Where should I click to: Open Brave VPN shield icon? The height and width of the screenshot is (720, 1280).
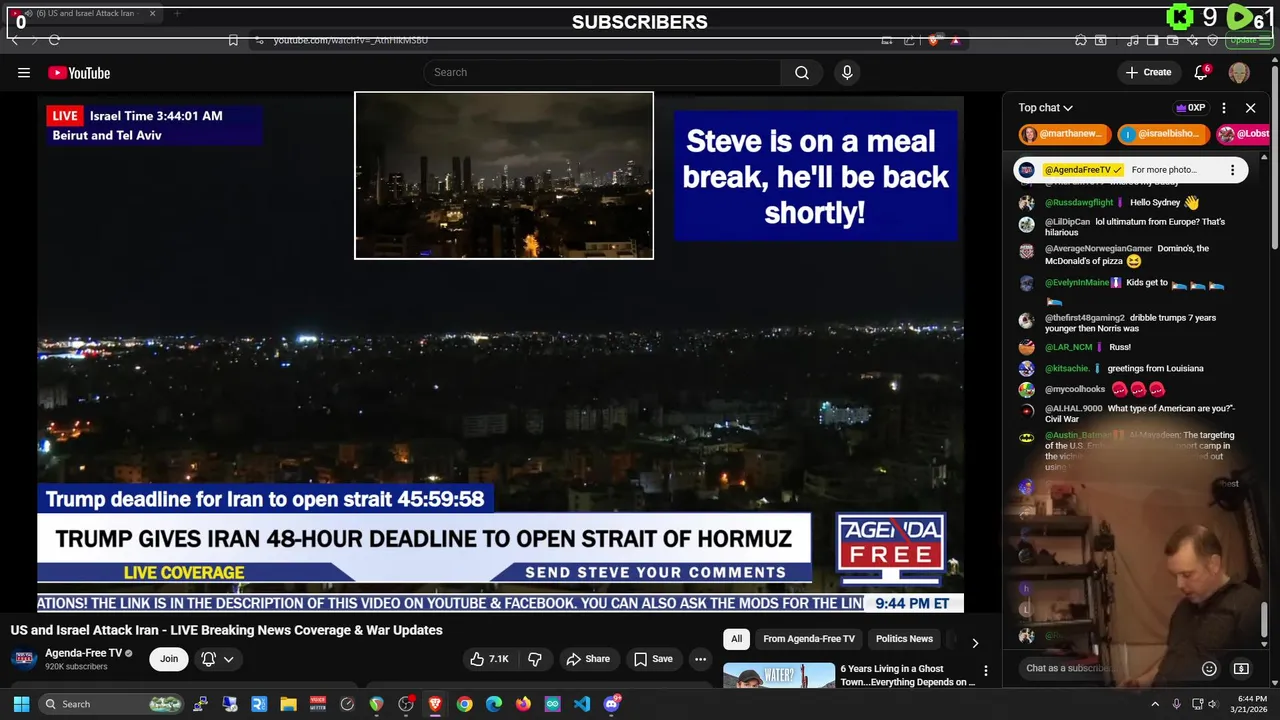tap(1213, 40)
